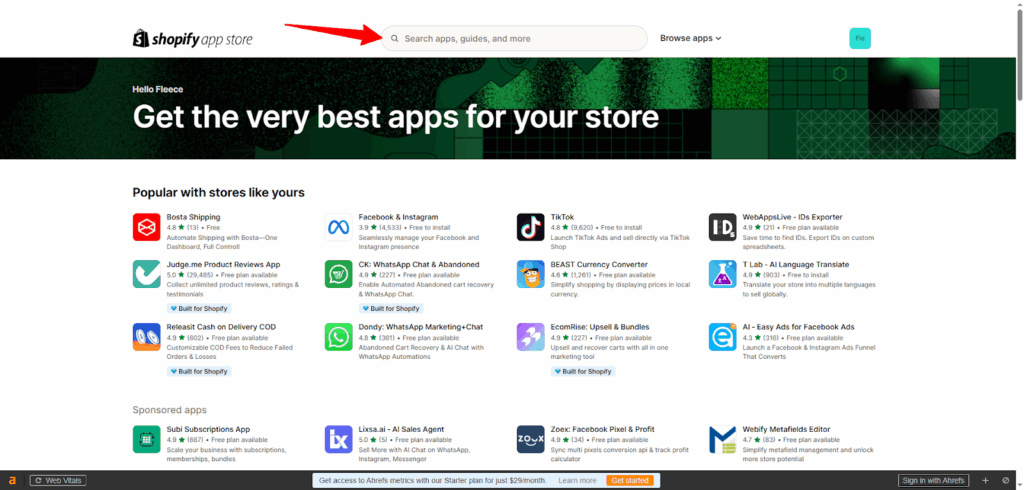Click the Dondy WhatsApp Marketing icon

tap(339, 336)
